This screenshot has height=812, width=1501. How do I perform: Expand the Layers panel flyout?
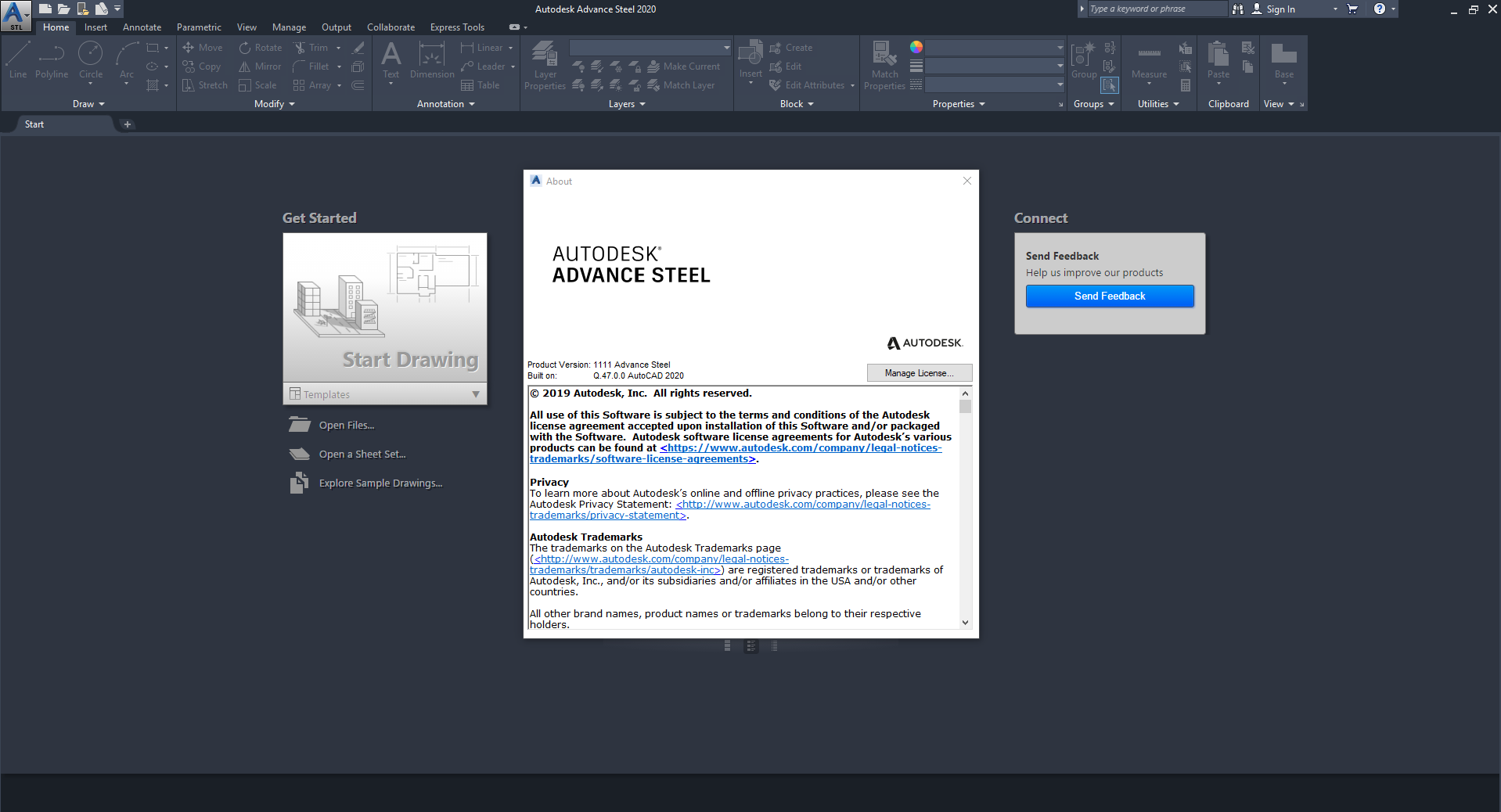tap(627, 104)
